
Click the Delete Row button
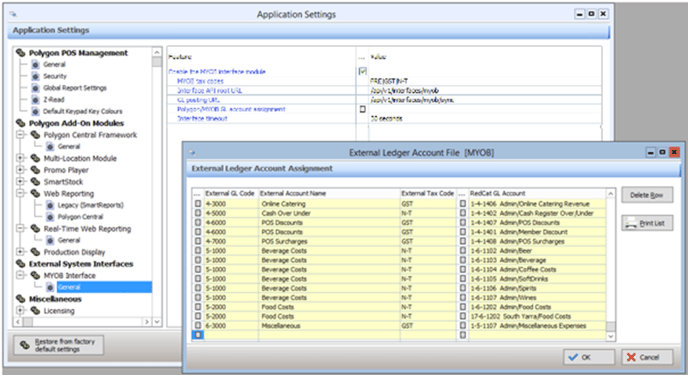point(647,195)
